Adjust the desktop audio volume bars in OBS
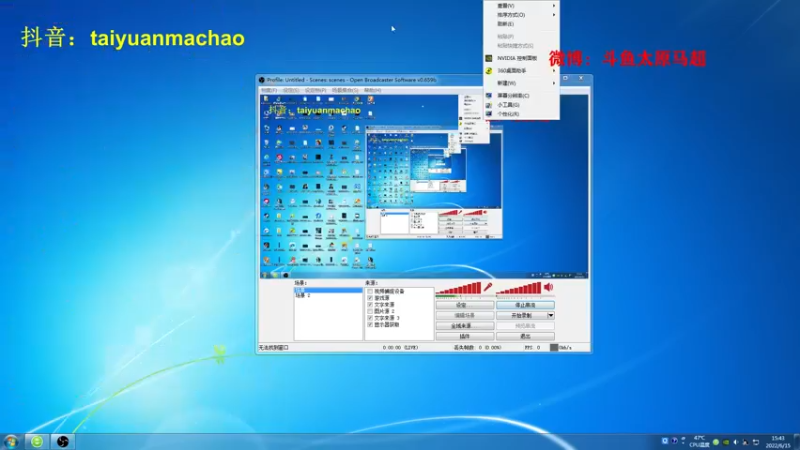 pos(519,289)
